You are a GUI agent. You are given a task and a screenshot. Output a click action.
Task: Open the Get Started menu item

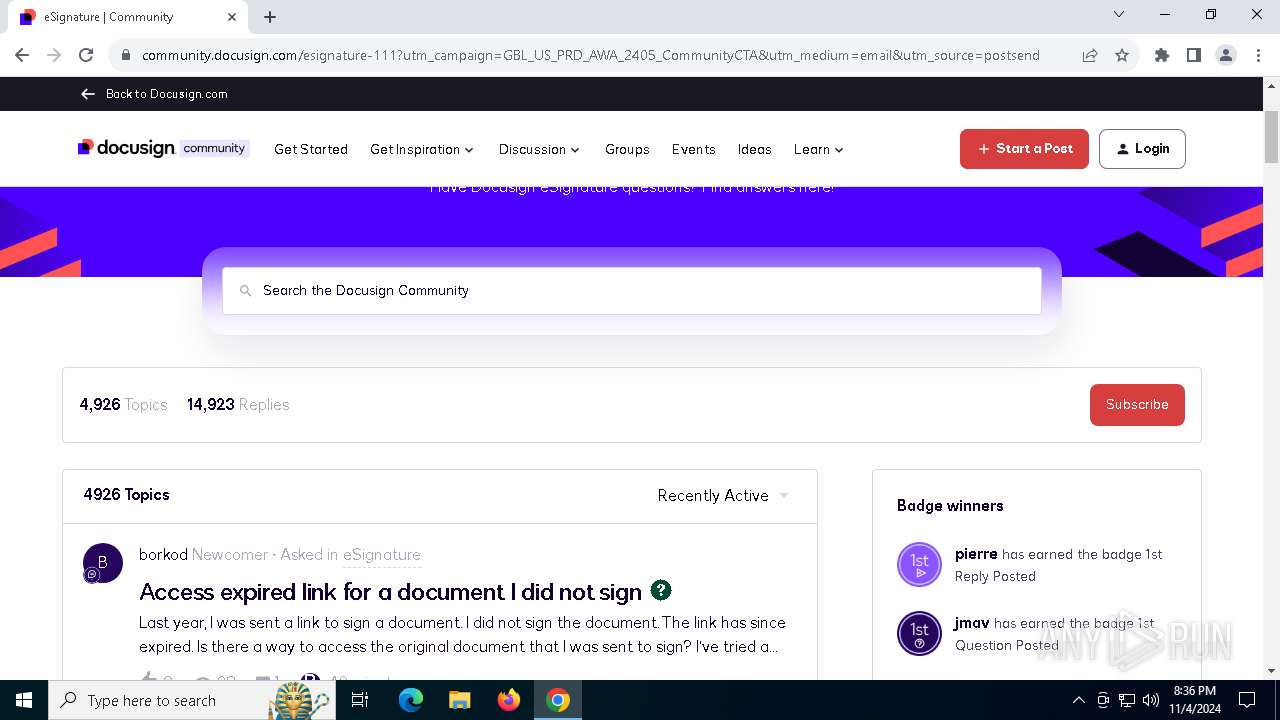click(311, 149)
